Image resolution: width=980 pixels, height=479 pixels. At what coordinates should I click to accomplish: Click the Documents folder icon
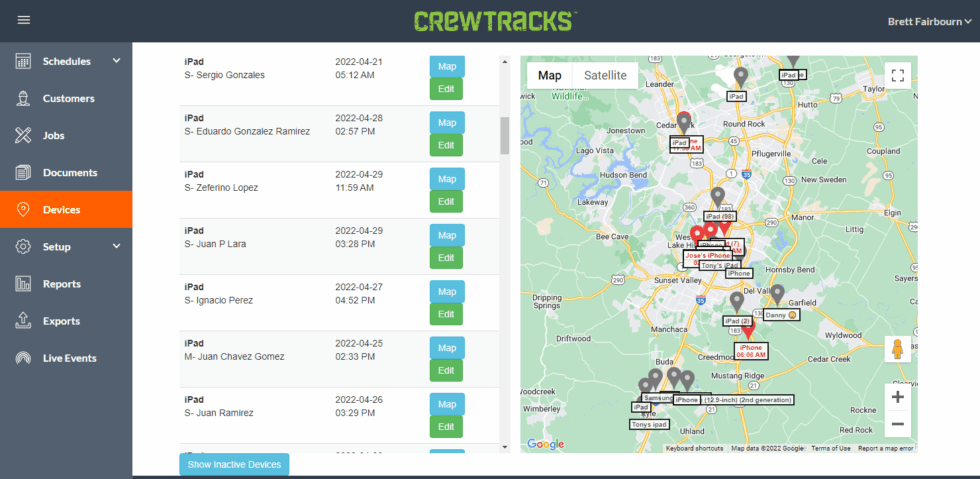click(x=24, y=173)
